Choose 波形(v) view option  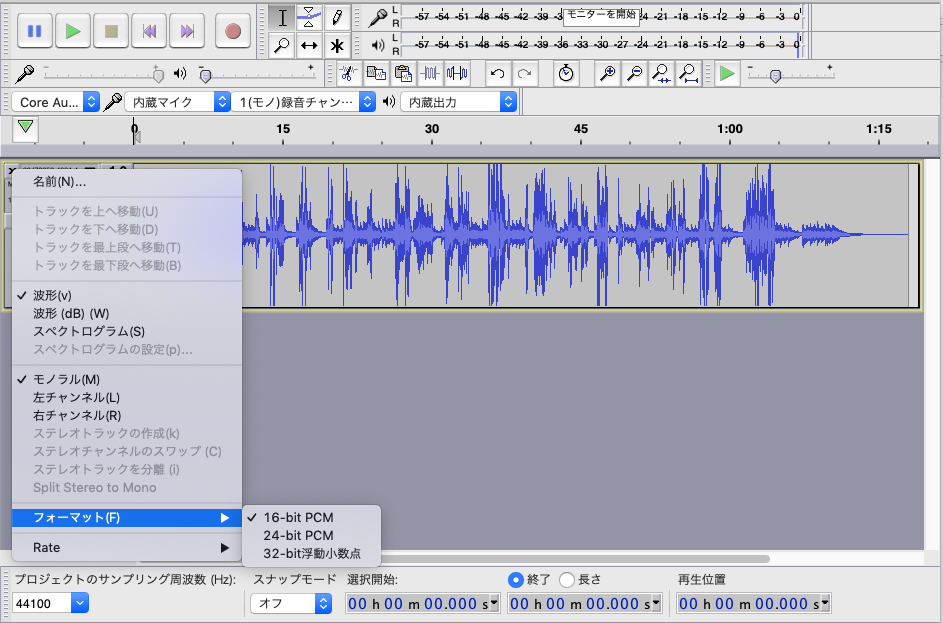coord(127,295)
